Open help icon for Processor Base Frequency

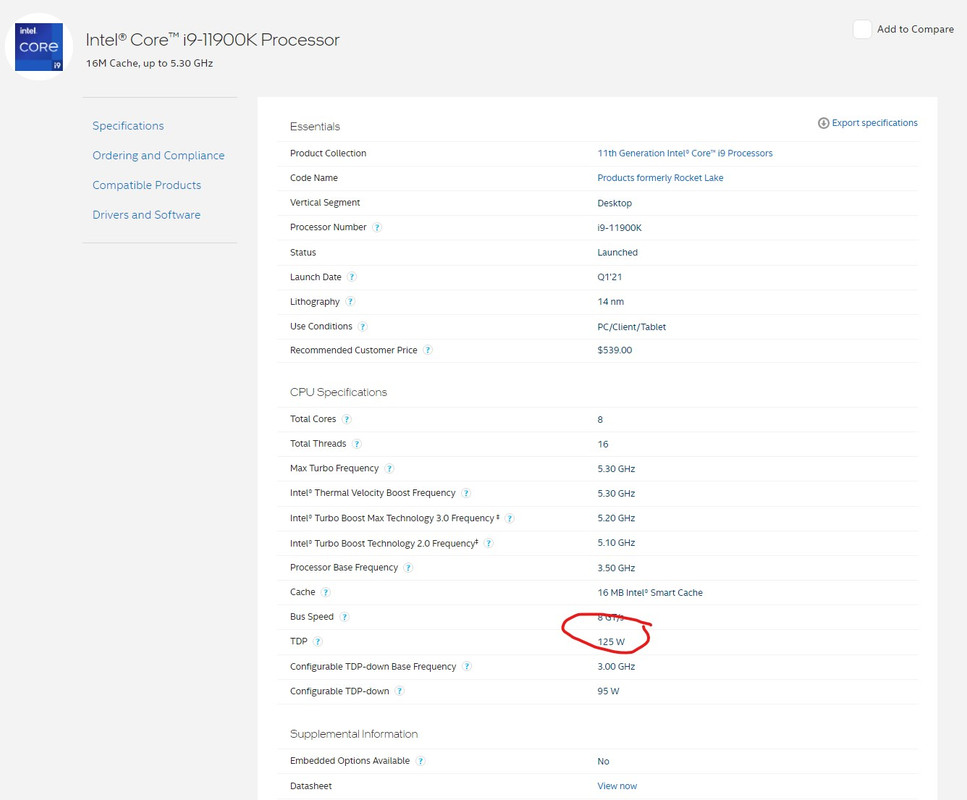pos(408,567)
